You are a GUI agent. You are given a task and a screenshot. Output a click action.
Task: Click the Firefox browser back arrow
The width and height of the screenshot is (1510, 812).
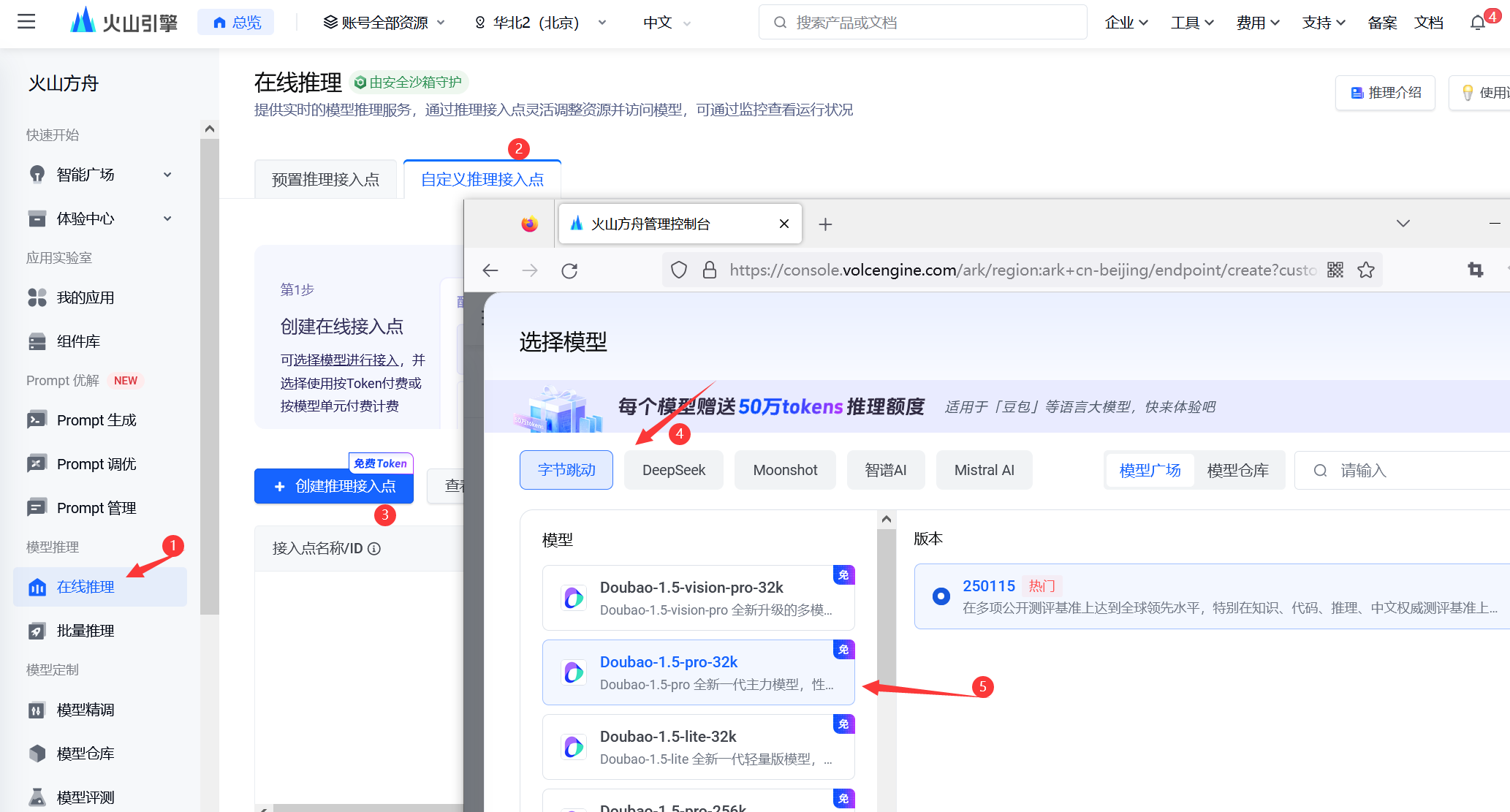click(490, 270)
